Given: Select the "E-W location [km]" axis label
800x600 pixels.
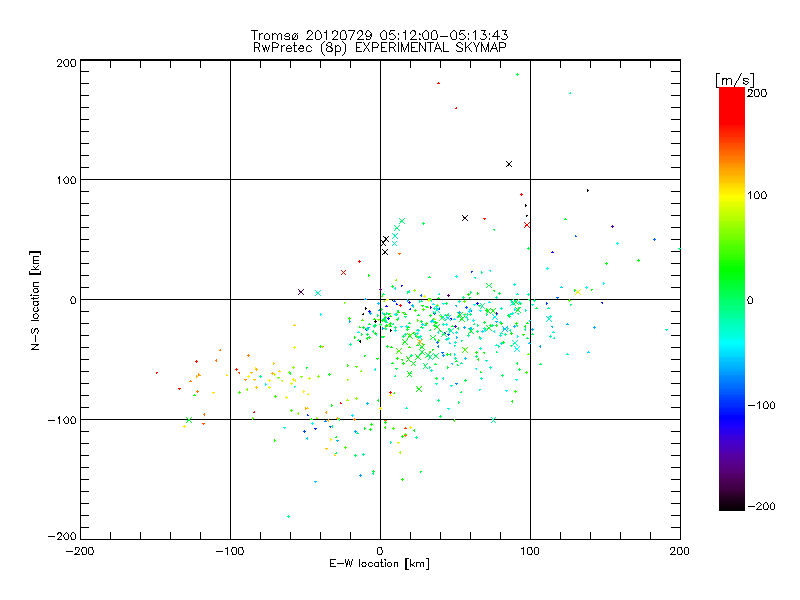Looking at the screenshot, I should 379,564.
